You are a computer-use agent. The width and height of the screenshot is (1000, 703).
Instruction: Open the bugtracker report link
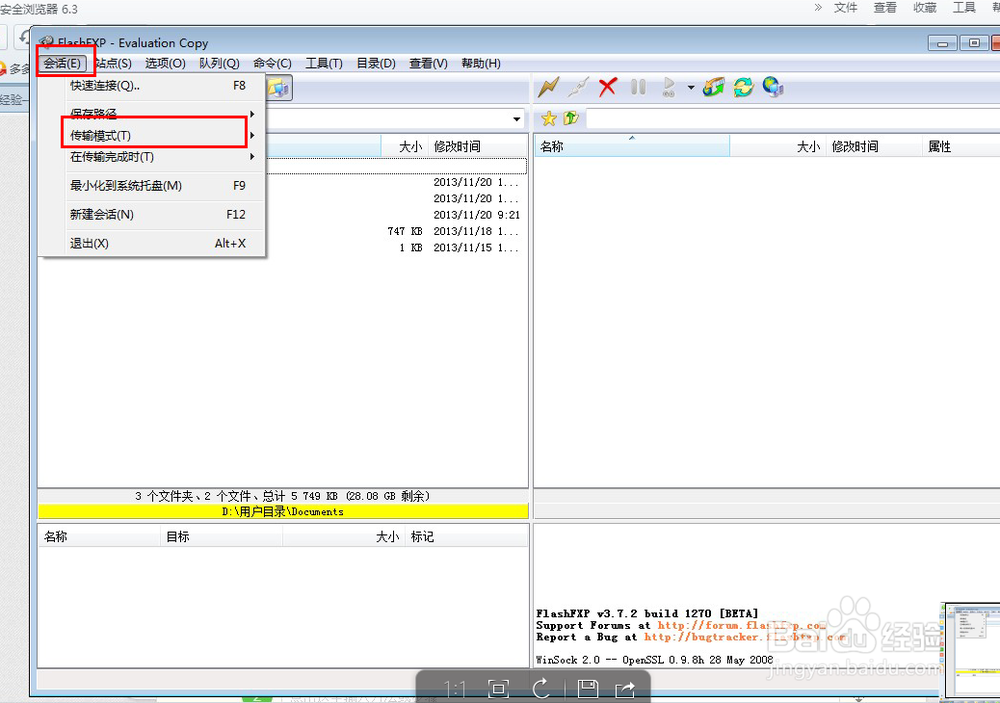click(x=744, y=637)
